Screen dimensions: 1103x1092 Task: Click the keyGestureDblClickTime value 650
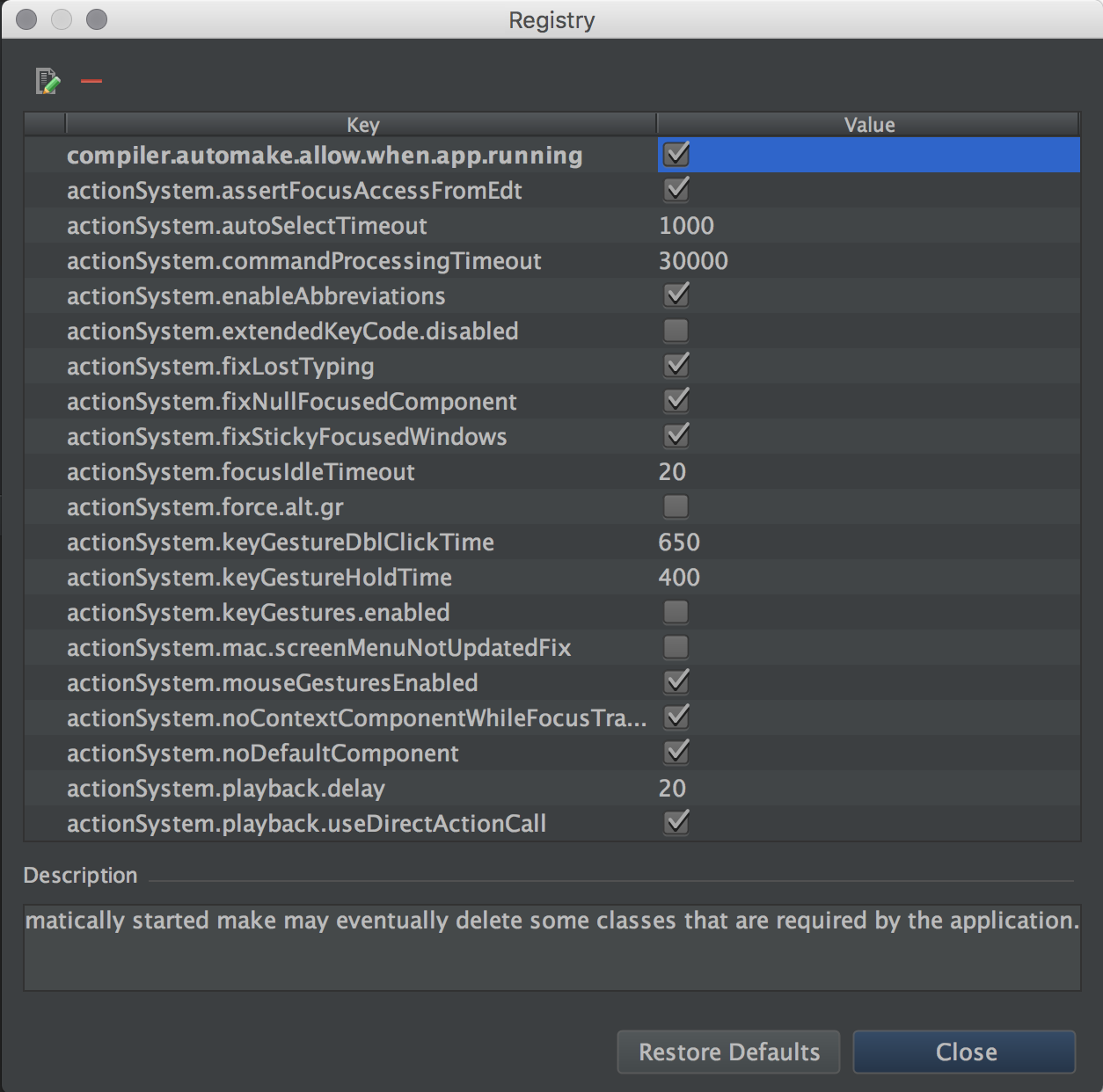tap(679, 542)
